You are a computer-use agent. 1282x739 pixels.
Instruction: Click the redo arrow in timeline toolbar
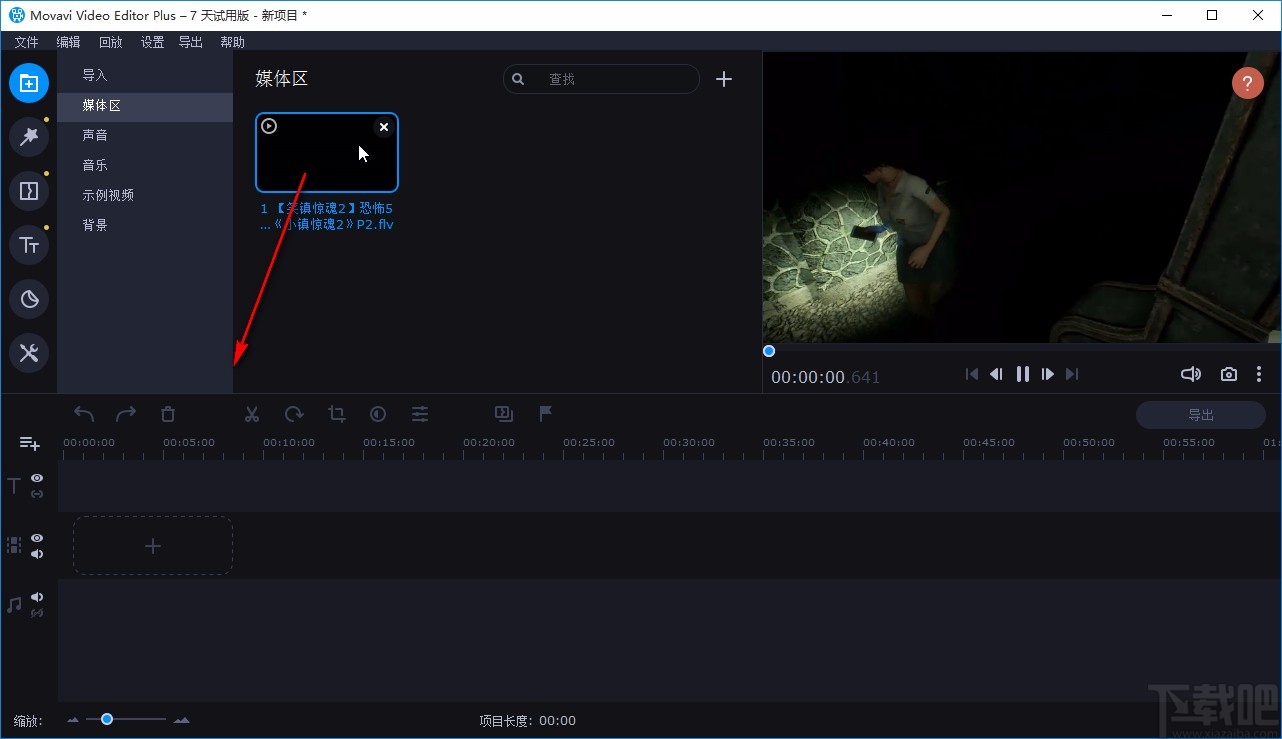[x=126, y=414]
